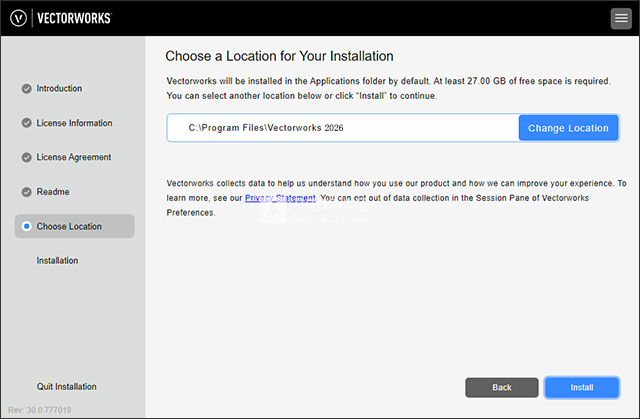Open the Privacy Statement link

280,198
